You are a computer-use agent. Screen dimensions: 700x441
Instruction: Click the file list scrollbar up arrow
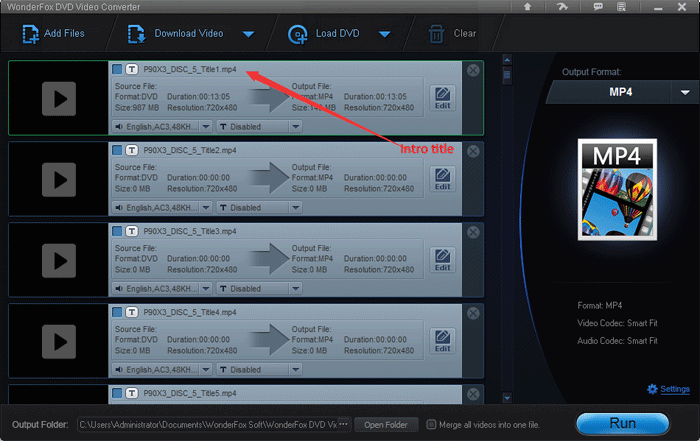(507, 59)
